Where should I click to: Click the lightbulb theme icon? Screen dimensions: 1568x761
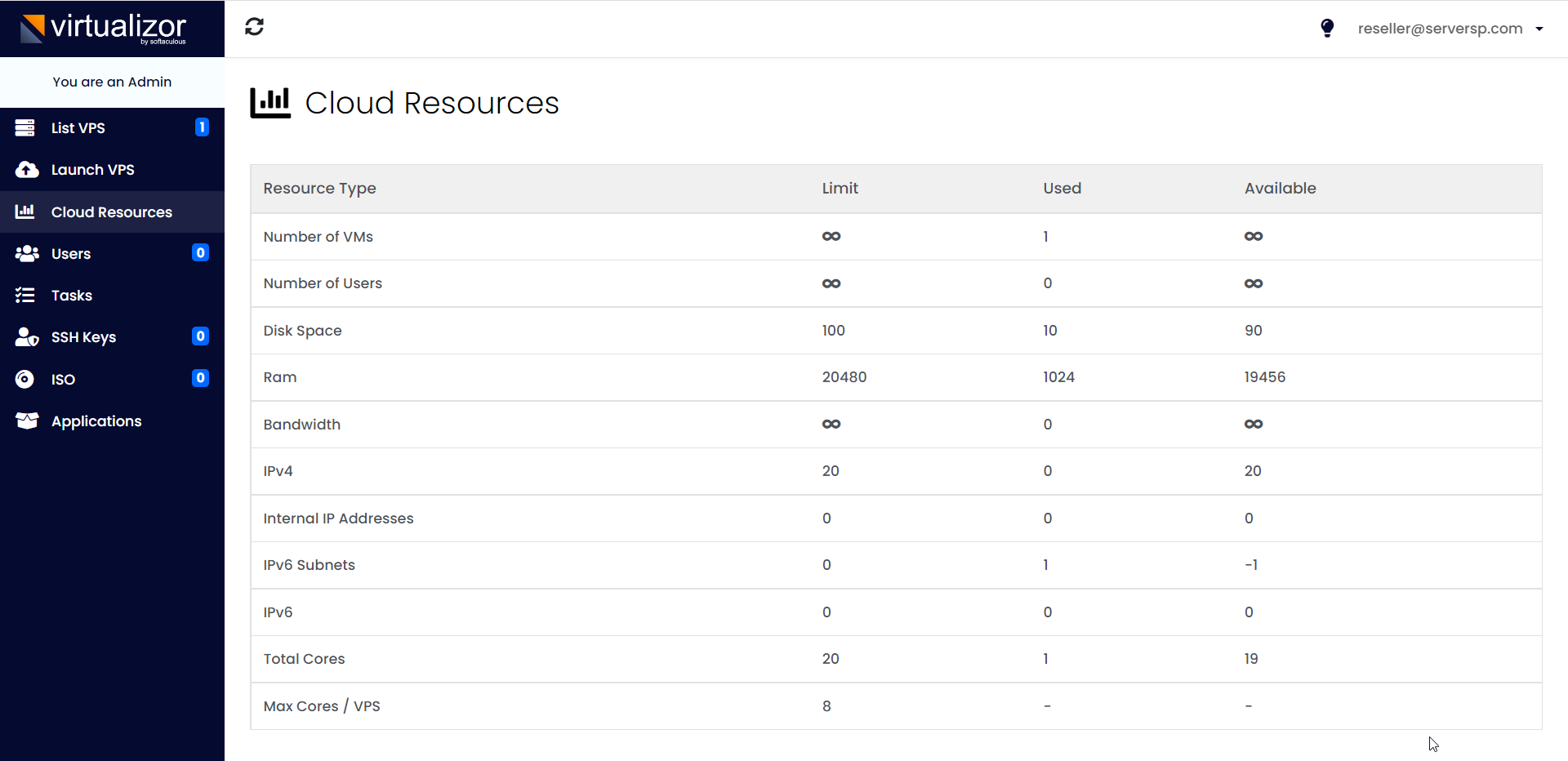pyautogui.click(x=1327, y=29)
